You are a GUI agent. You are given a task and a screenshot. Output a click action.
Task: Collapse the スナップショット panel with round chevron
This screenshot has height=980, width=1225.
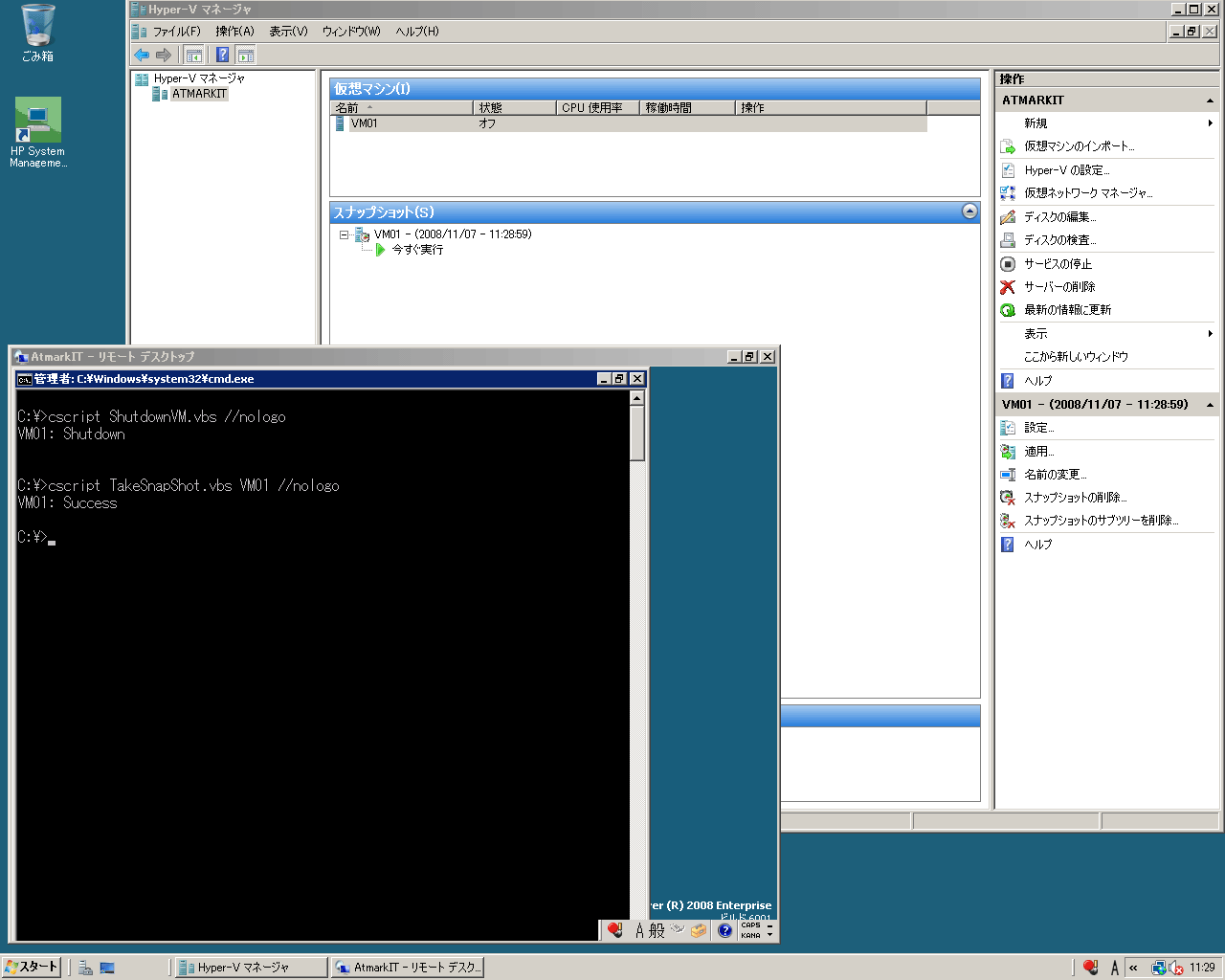click(969, 212)
